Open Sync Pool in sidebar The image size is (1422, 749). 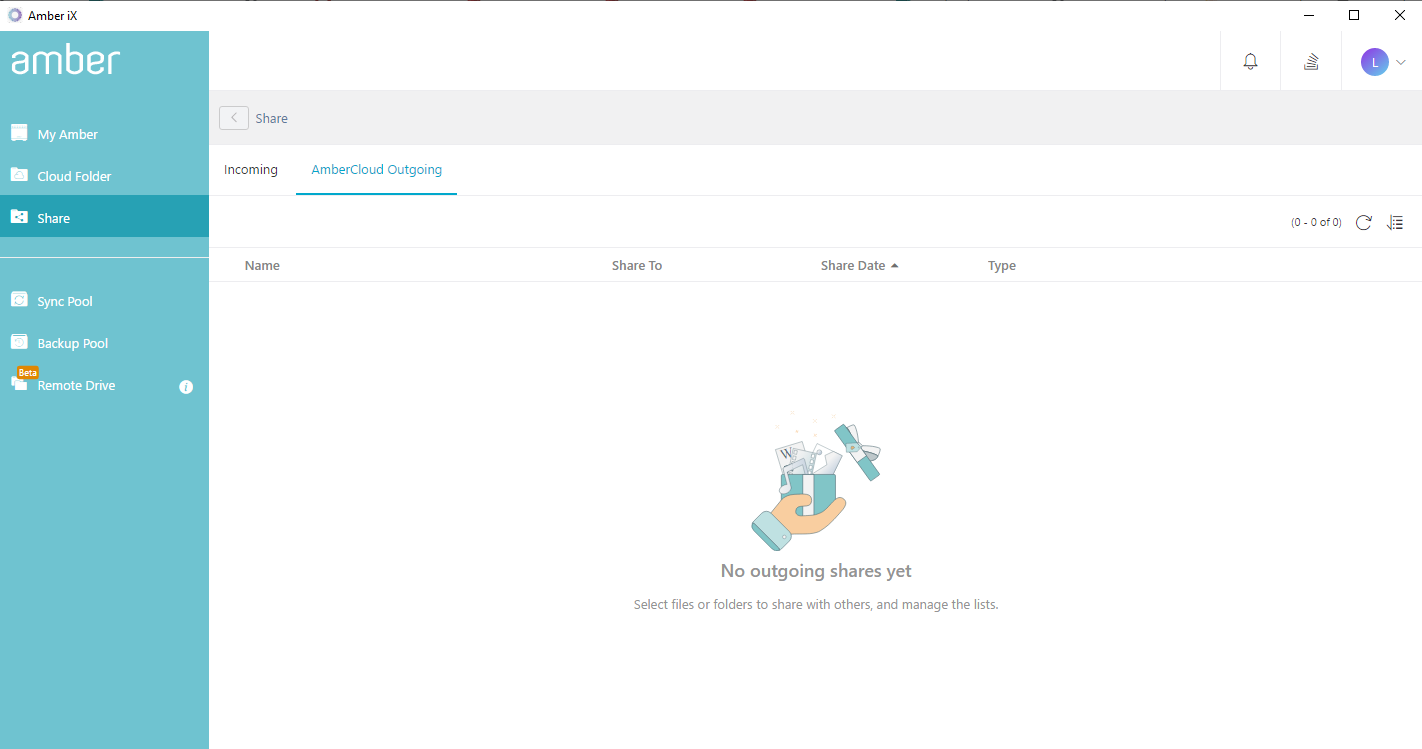coord(104,301)
